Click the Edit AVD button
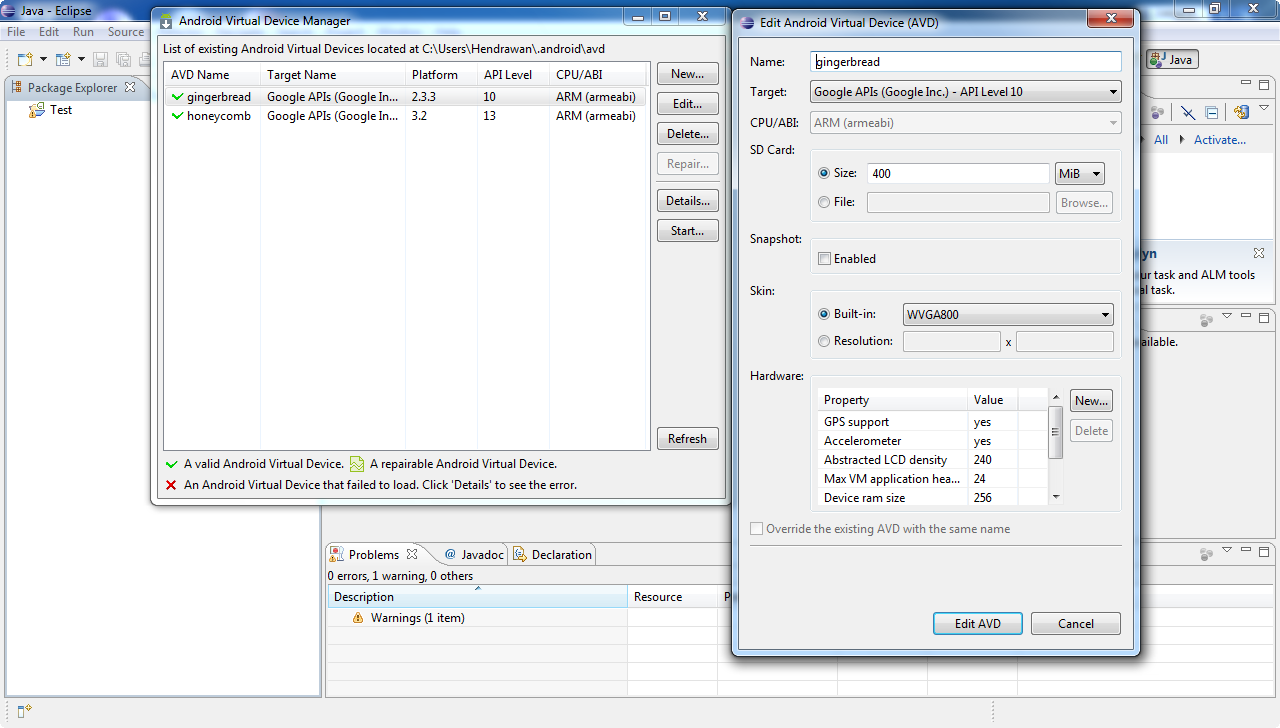Image resolution: width=1280 pixels, height=728 pixels. [x=978, y=624]
